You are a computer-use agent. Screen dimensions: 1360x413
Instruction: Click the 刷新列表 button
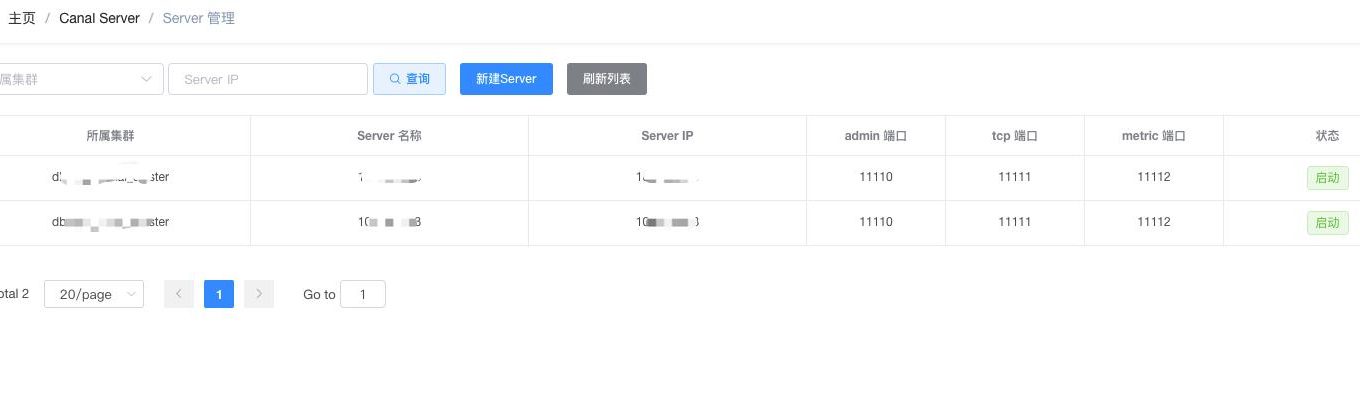606,79
